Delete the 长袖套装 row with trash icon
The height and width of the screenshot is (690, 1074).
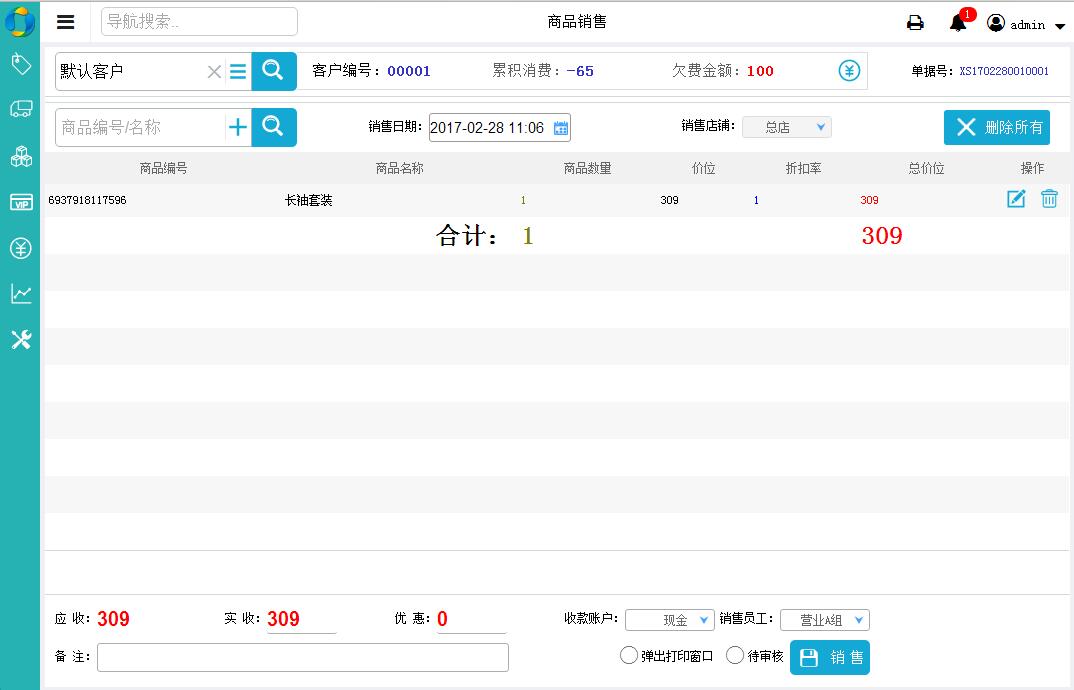1049,199
